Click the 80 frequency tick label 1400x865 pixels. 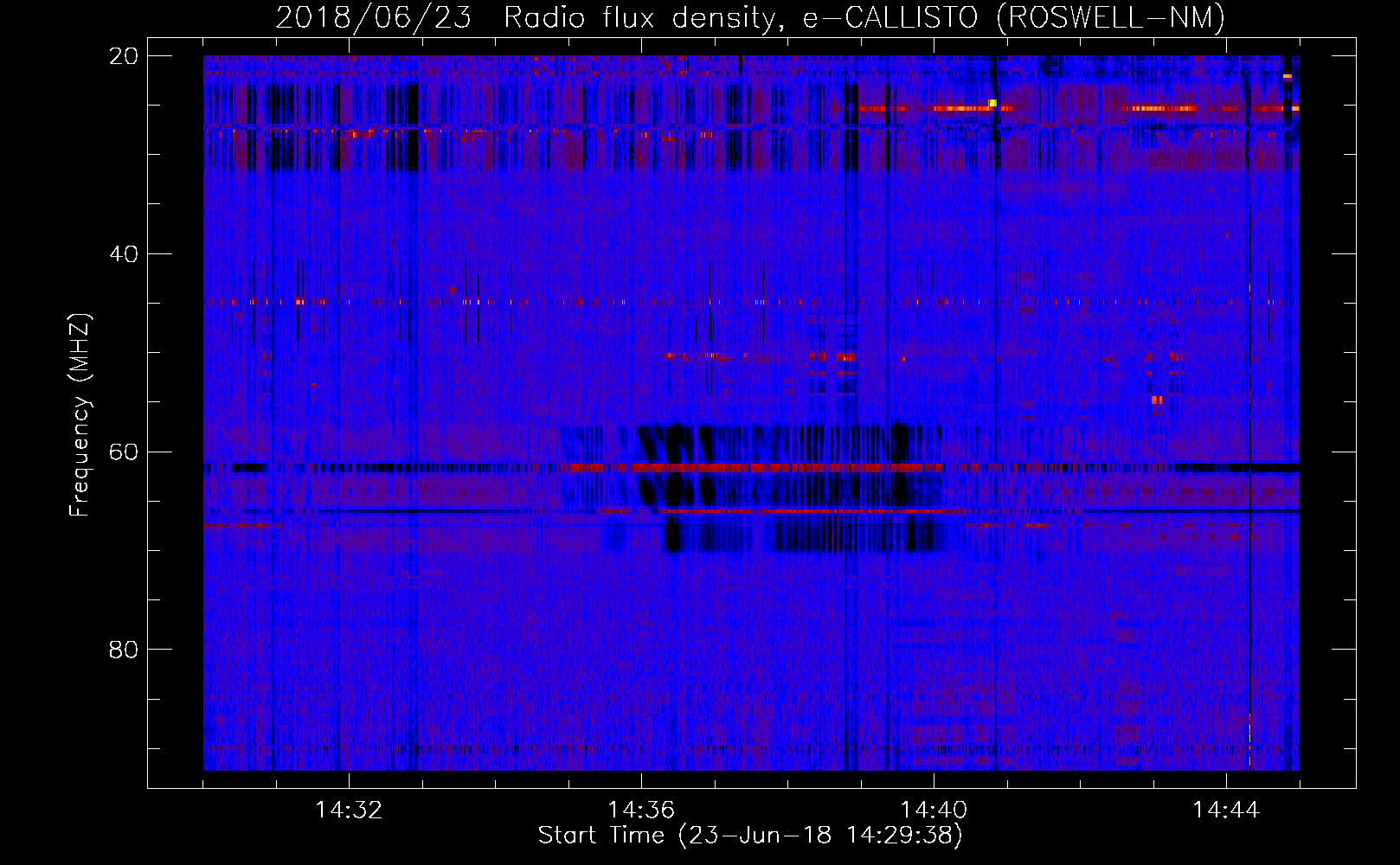124,650
